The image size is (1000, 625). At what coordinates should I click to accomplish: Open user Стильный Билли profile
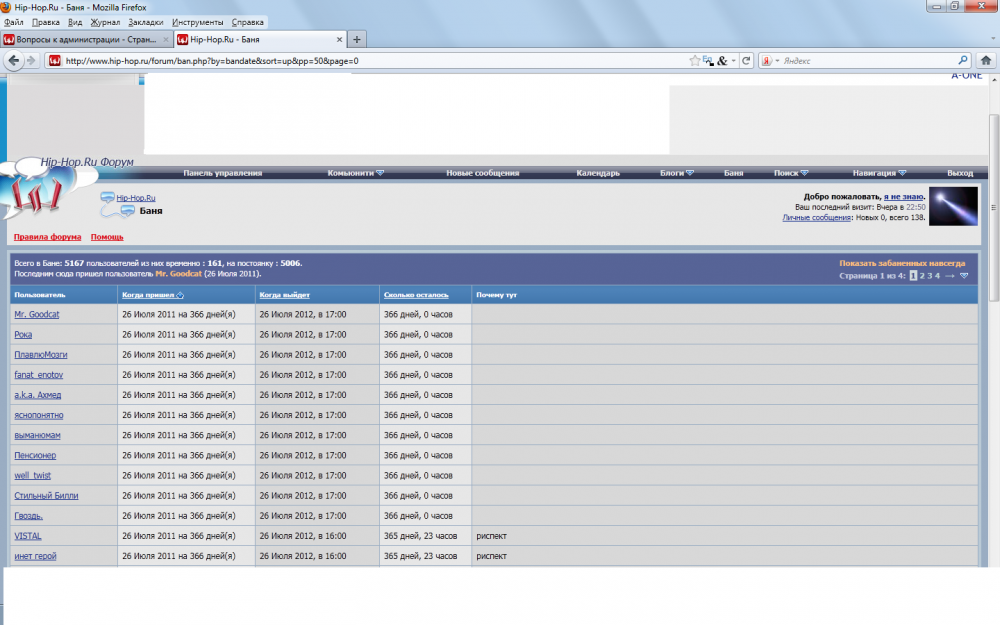[x=46, y=496]
